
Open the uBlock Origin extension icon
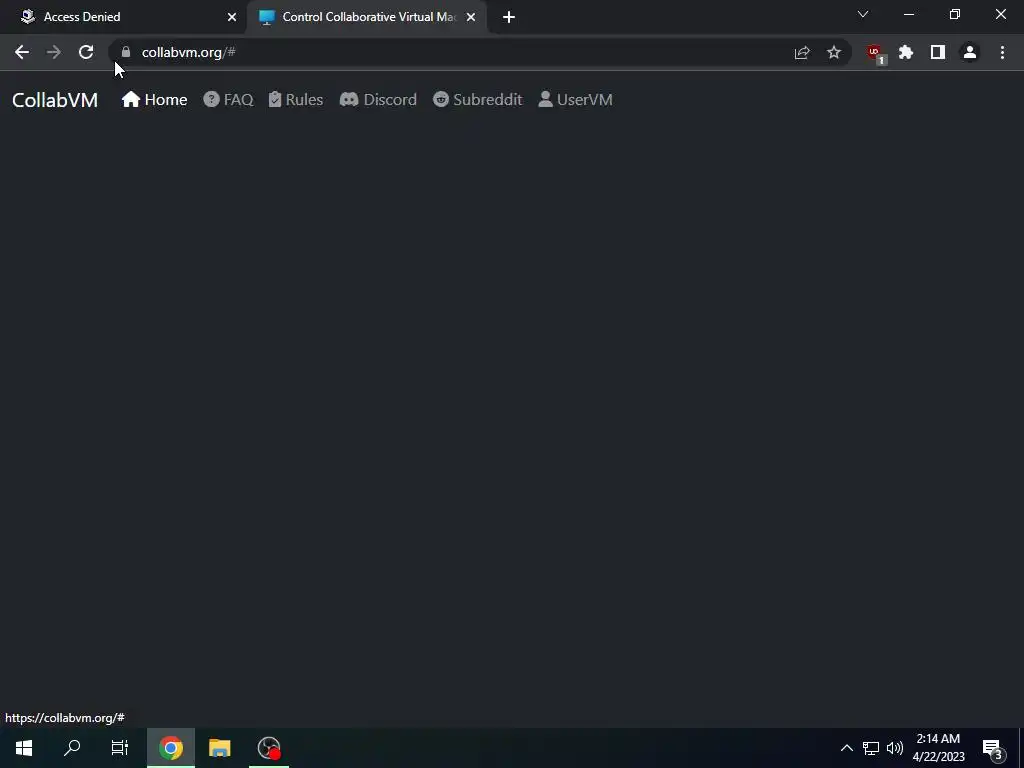875,53
